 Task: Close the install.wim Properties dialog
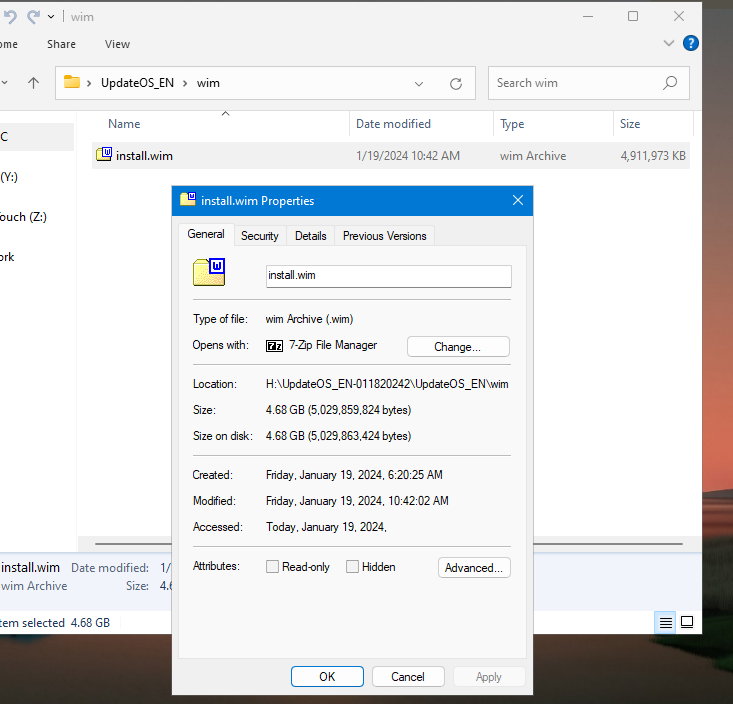click(517, 201)
